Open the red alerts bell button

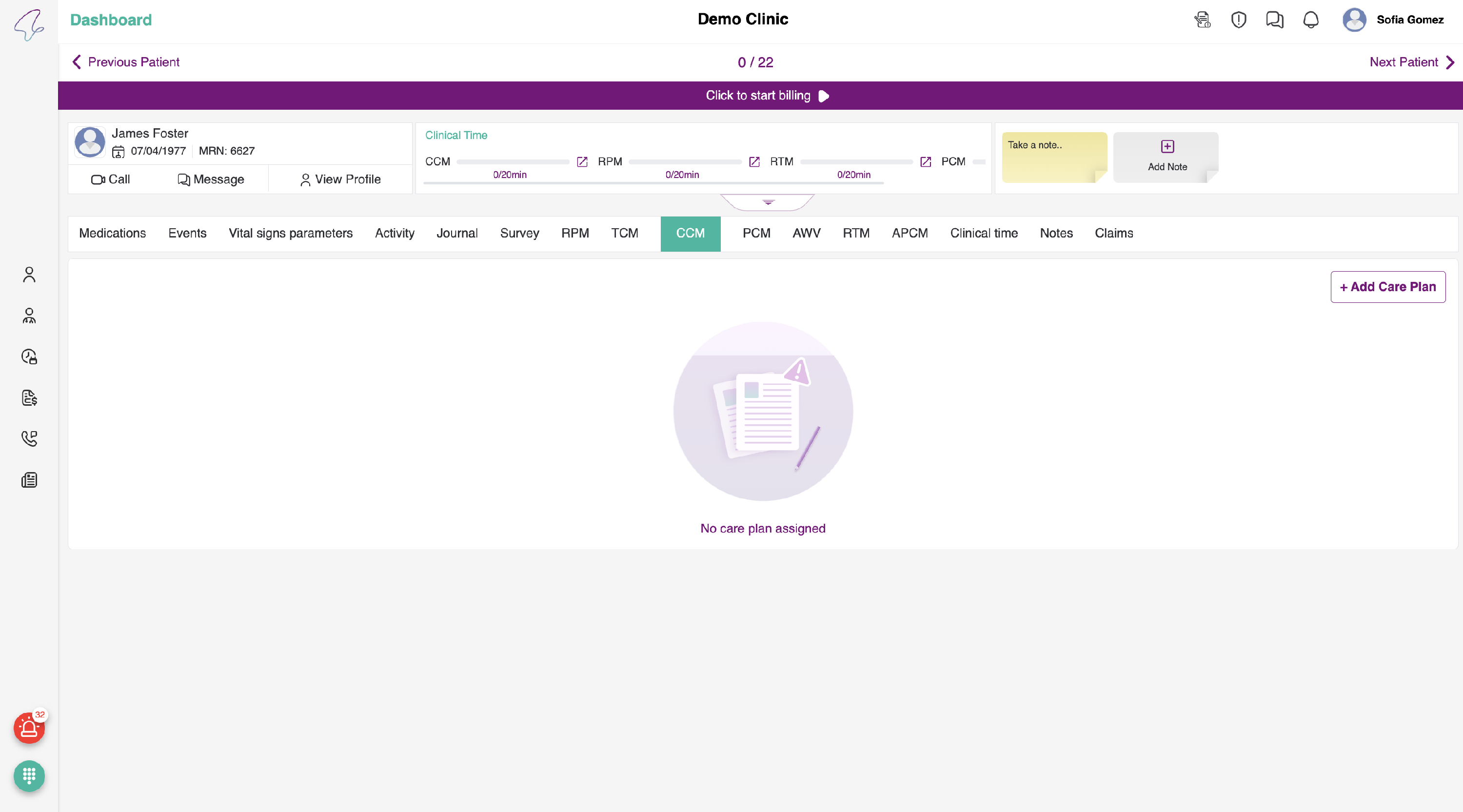[x=28, y=728]
